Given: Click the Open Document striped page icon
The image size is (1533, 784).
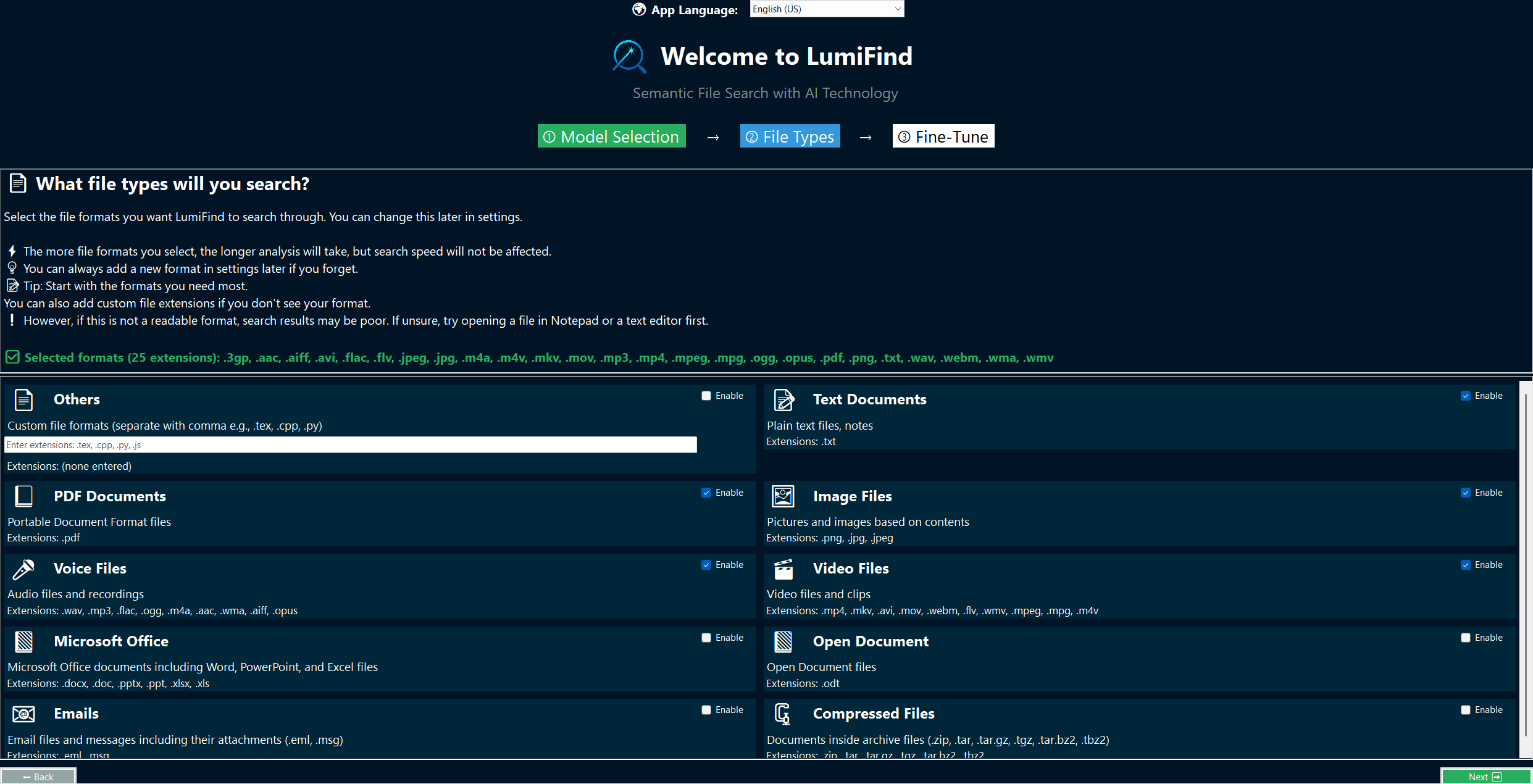Looking at the screenshot, I should [x=783, y=641].
